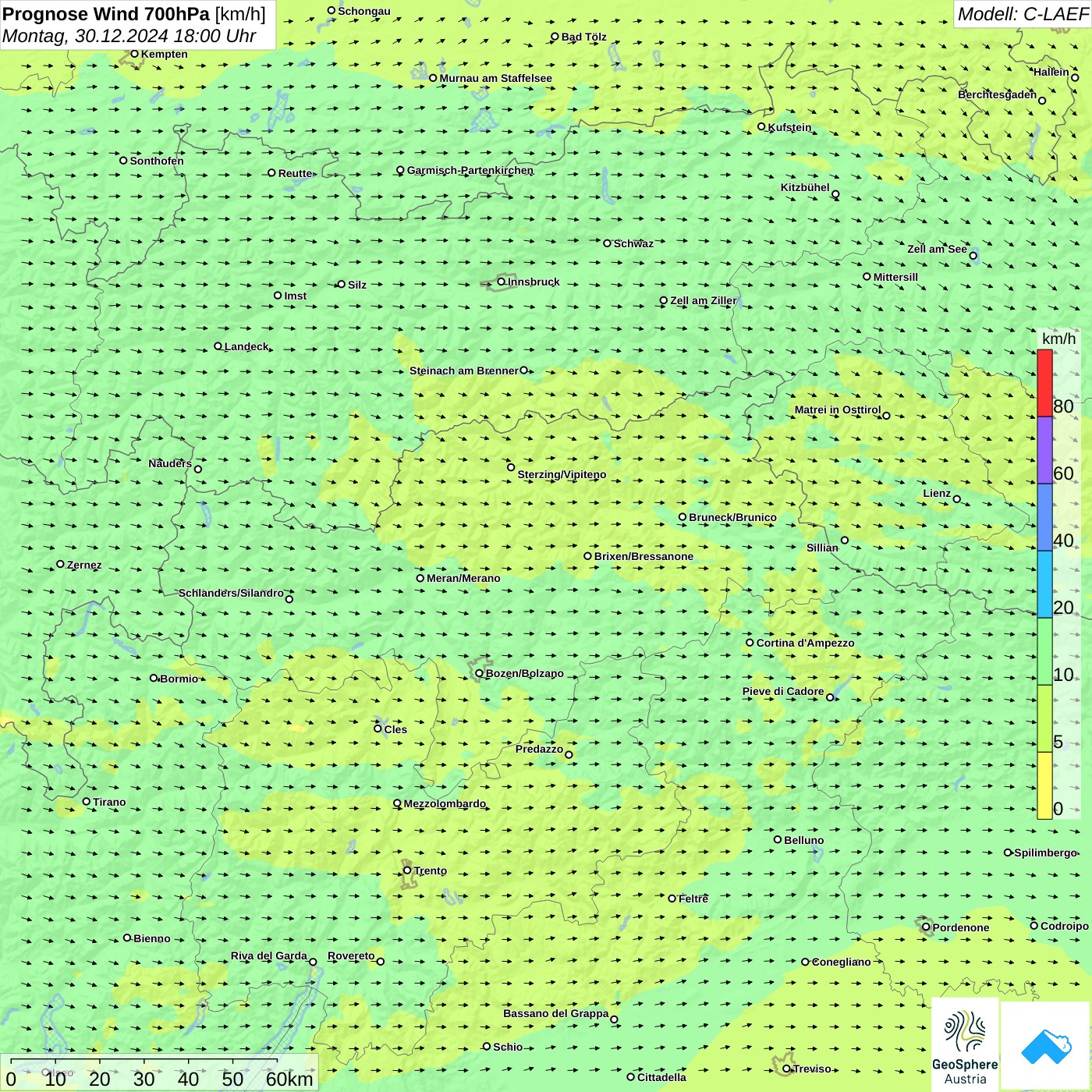The image size is (1092, 1092).
Task: Click the Lienz location marker
Action: coord(957,499)
